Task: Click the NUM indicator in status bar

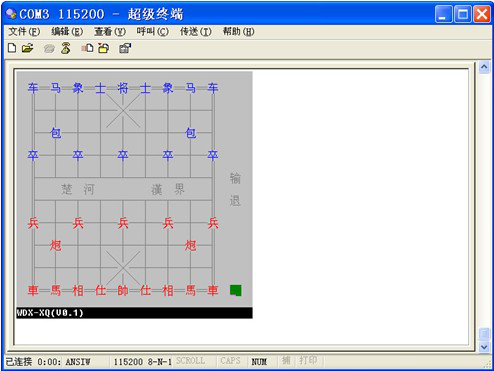Action: point(259,362)
